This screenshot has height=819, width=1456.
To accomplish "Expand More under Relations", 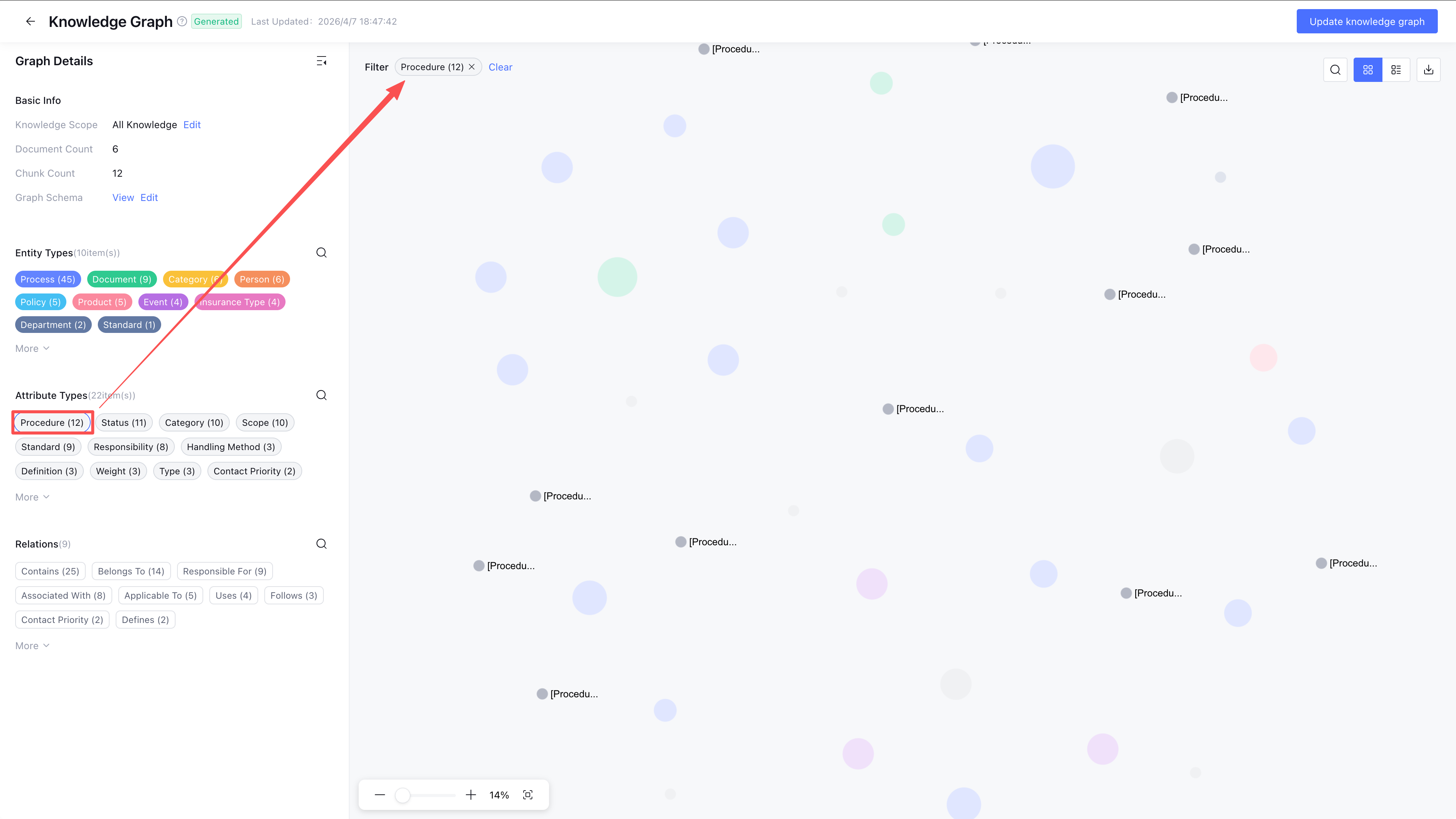I will (32, 646).
